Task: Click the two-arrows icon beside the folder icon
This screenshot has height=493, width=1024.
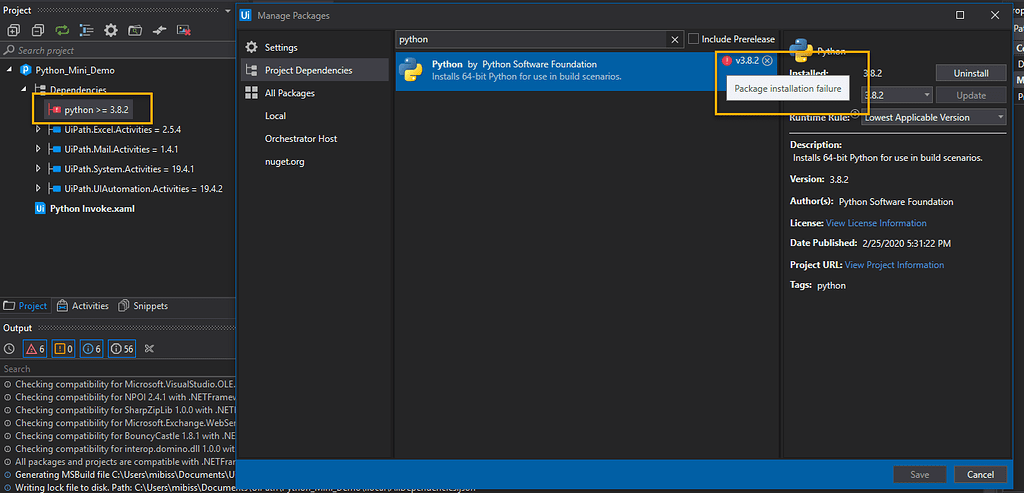Action: pos(159,30)
